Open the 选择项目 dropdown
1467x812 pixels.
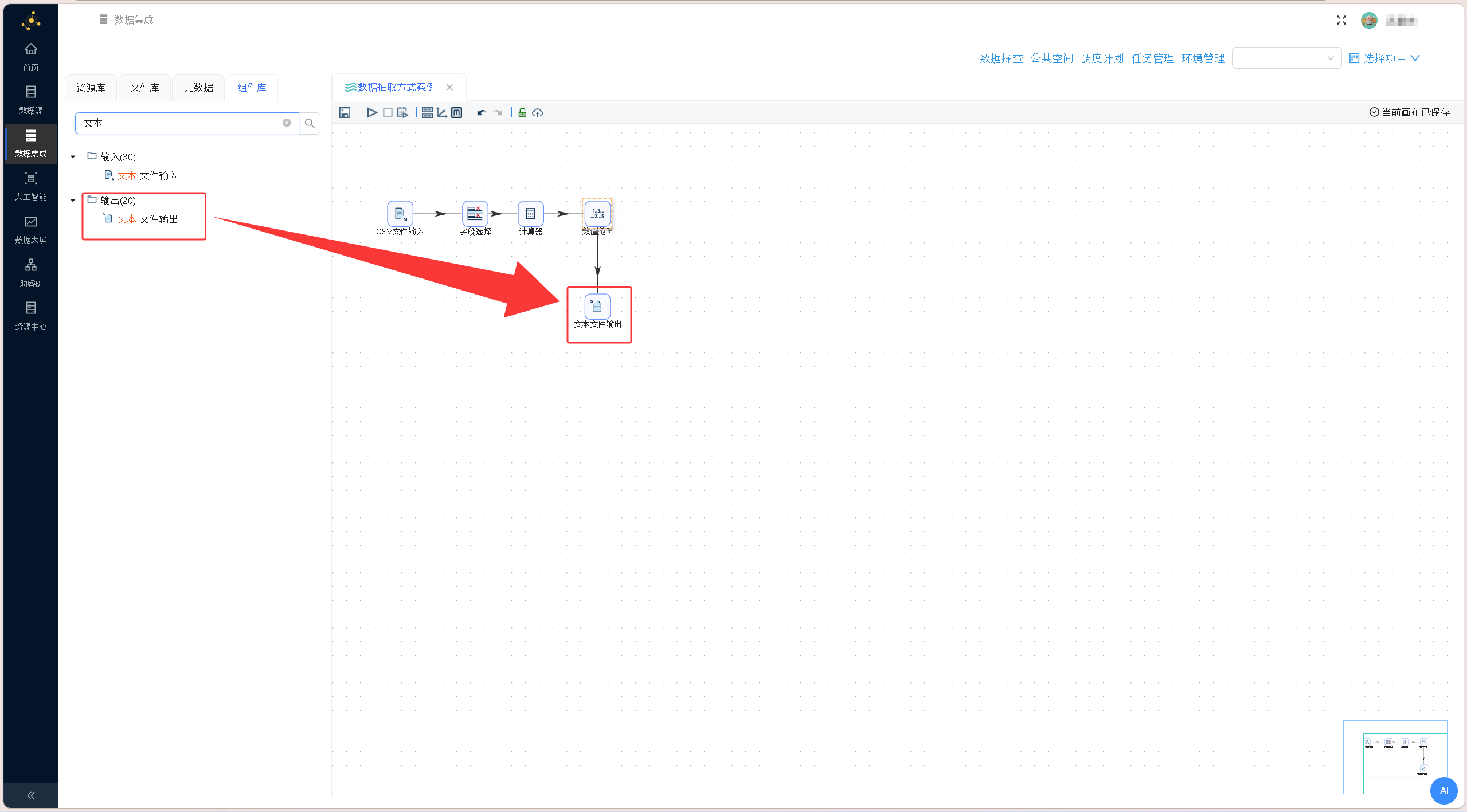(1384, 58)
